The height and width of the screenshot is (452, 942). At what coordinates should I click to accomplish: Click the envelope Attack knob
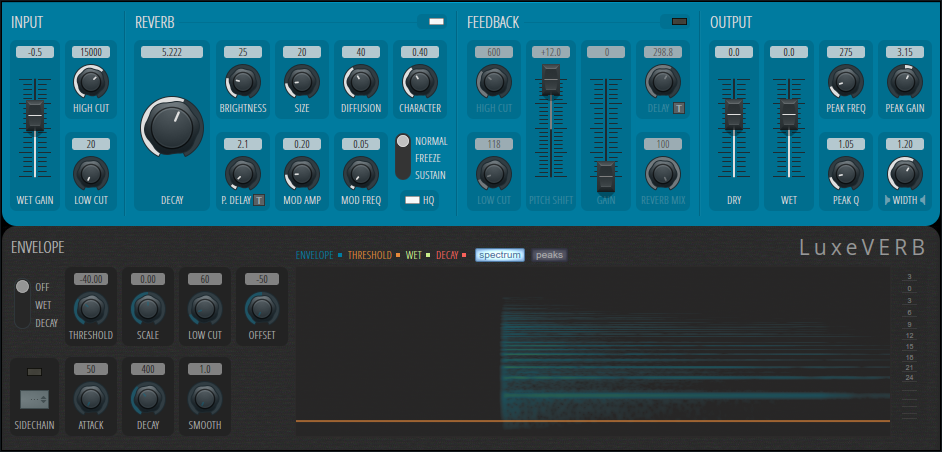[x=90, y=399]
